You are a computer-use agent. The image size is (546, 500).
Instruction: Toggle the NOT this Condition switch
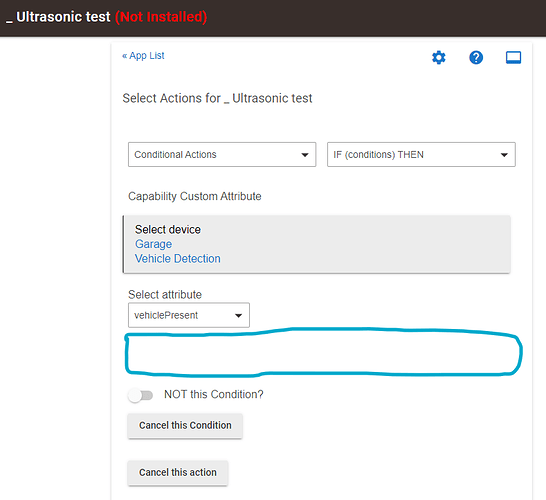tap(140, 395)
